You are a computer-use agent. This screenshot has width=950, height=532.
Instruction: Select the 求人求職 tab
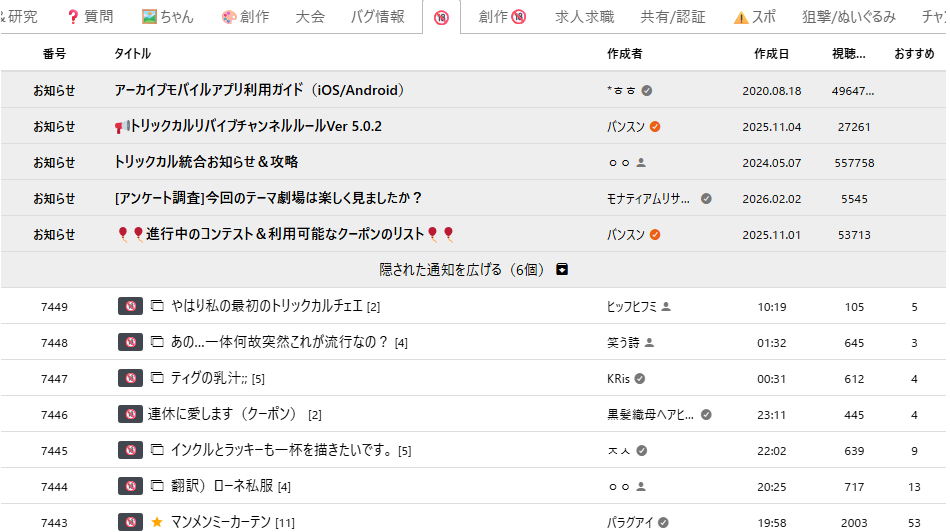point(585,17)
